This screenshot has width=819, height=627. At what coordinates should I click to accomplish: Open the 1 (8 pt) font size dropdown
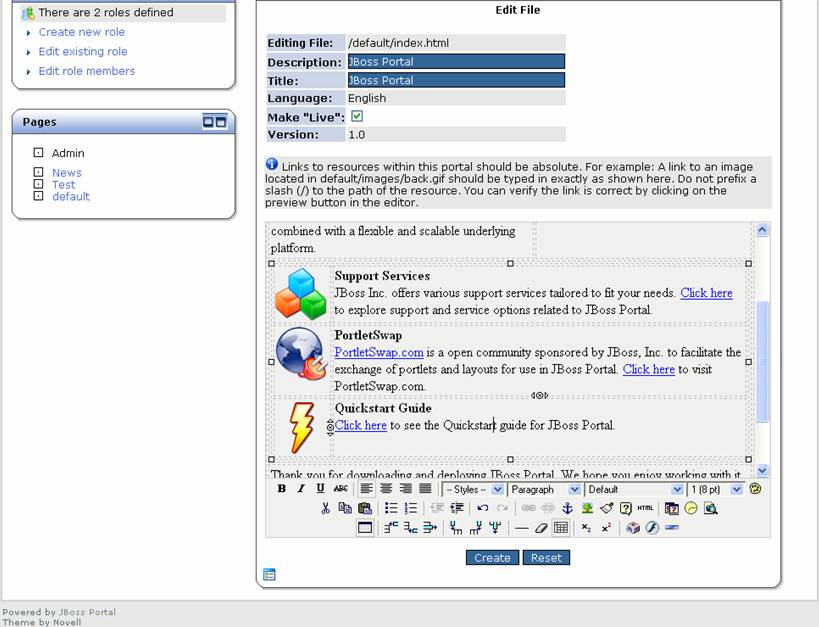(x=715, y=490)
